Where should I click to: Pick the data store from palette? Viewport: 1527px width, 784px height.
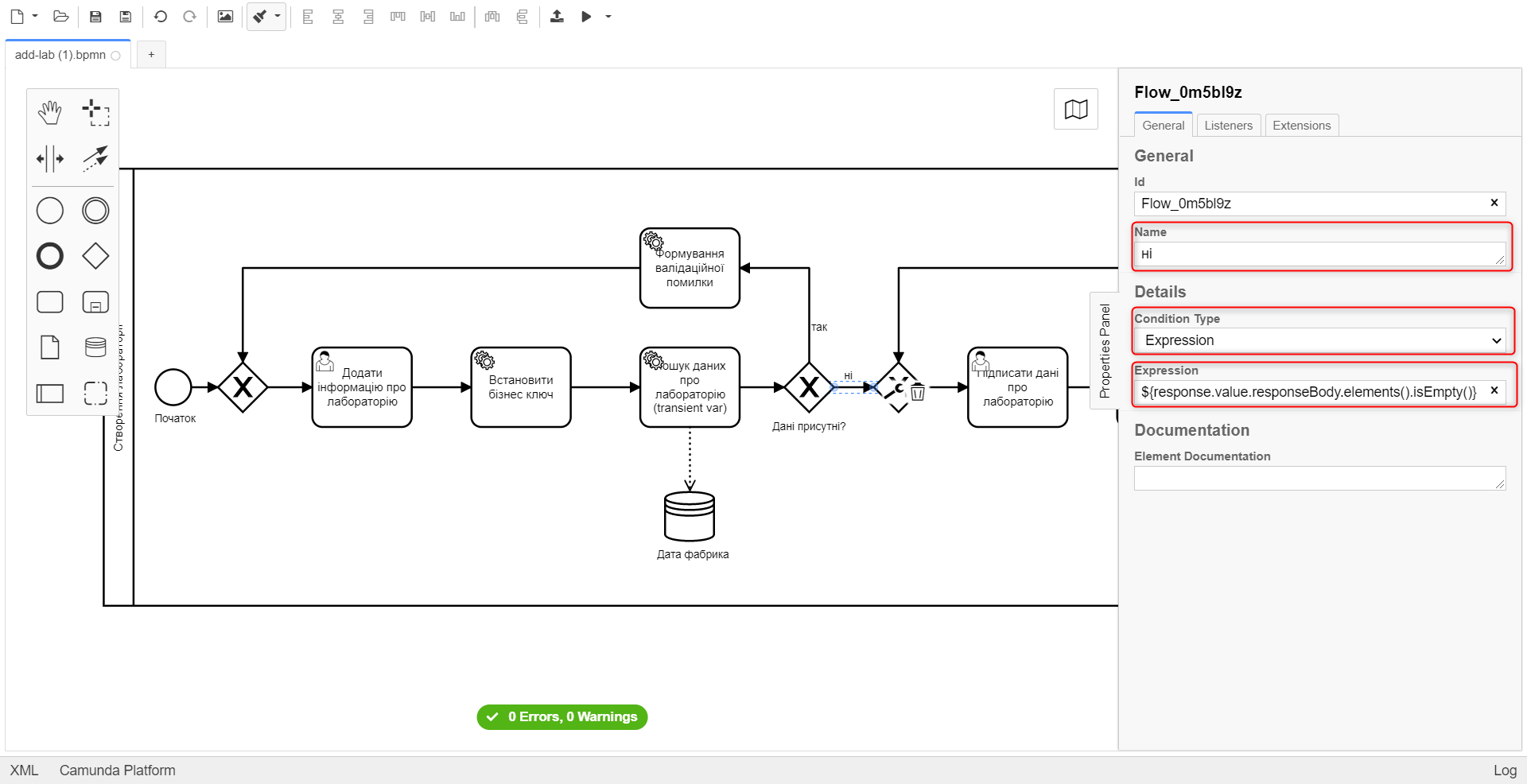(x=95, y=347)
